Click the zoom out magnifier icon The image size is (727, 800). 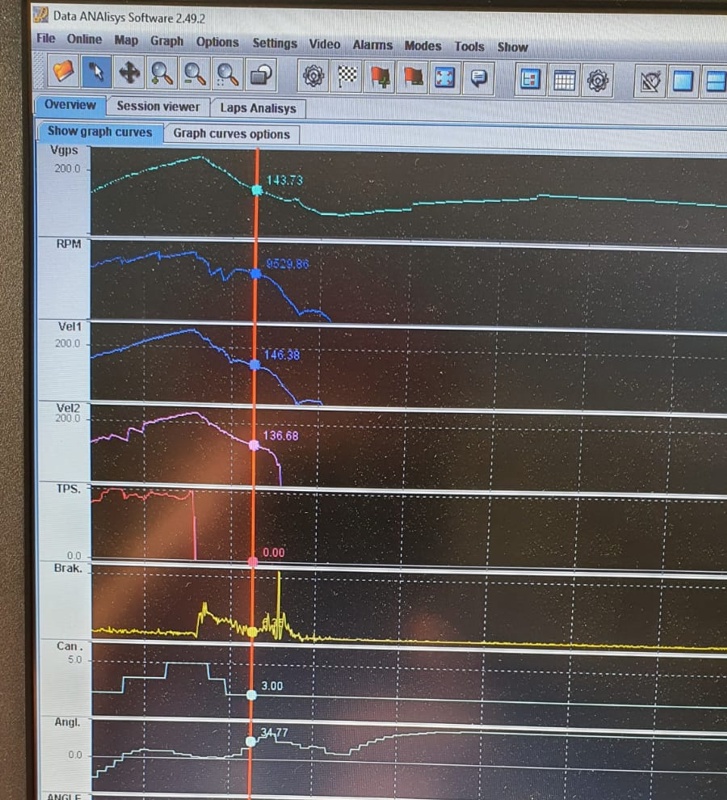click(195, 73)
